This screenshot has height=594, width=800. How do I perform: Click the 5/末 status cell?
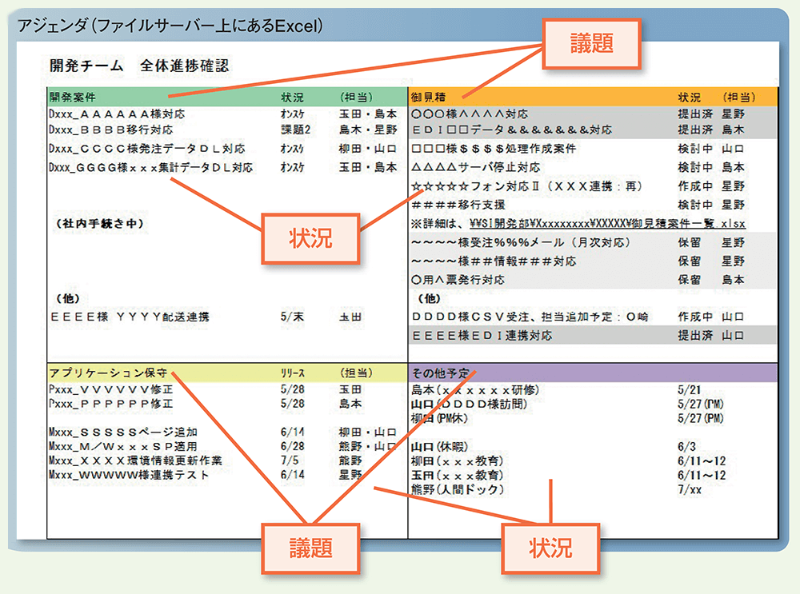(x=292, y=317)
